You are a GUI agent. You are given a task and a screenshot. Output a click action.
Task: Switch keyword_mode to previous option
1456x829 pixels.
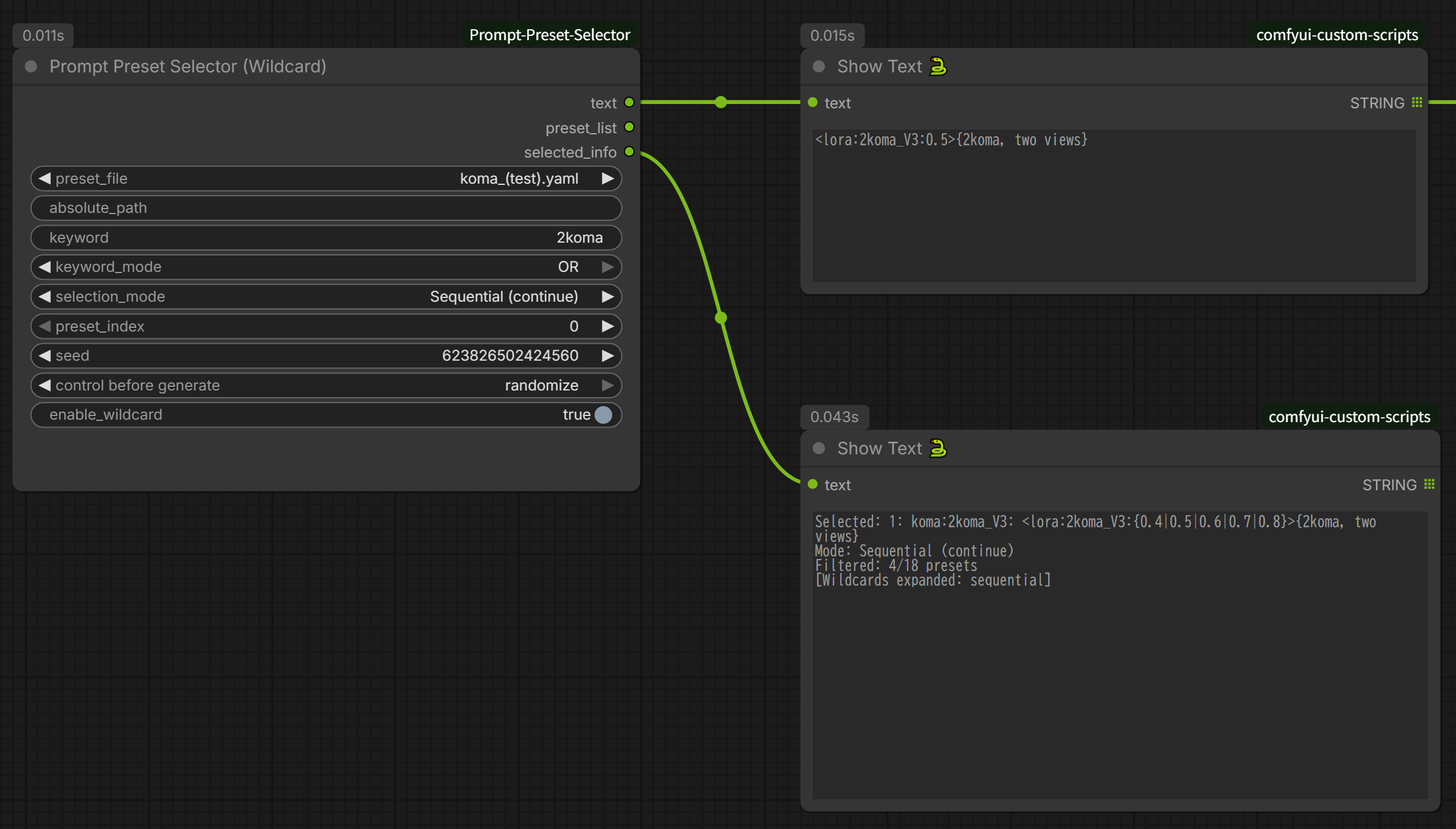pyautogui.click(x=44, y=266)
